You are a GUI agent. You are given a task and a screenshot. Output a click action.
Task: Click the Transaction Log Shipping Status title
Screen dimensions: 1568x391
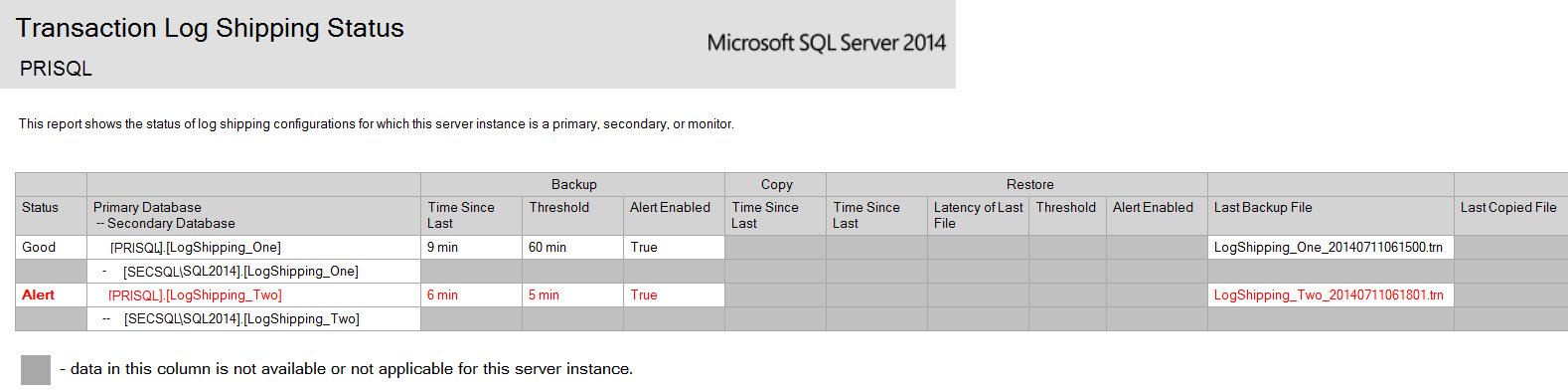[210, 28]
